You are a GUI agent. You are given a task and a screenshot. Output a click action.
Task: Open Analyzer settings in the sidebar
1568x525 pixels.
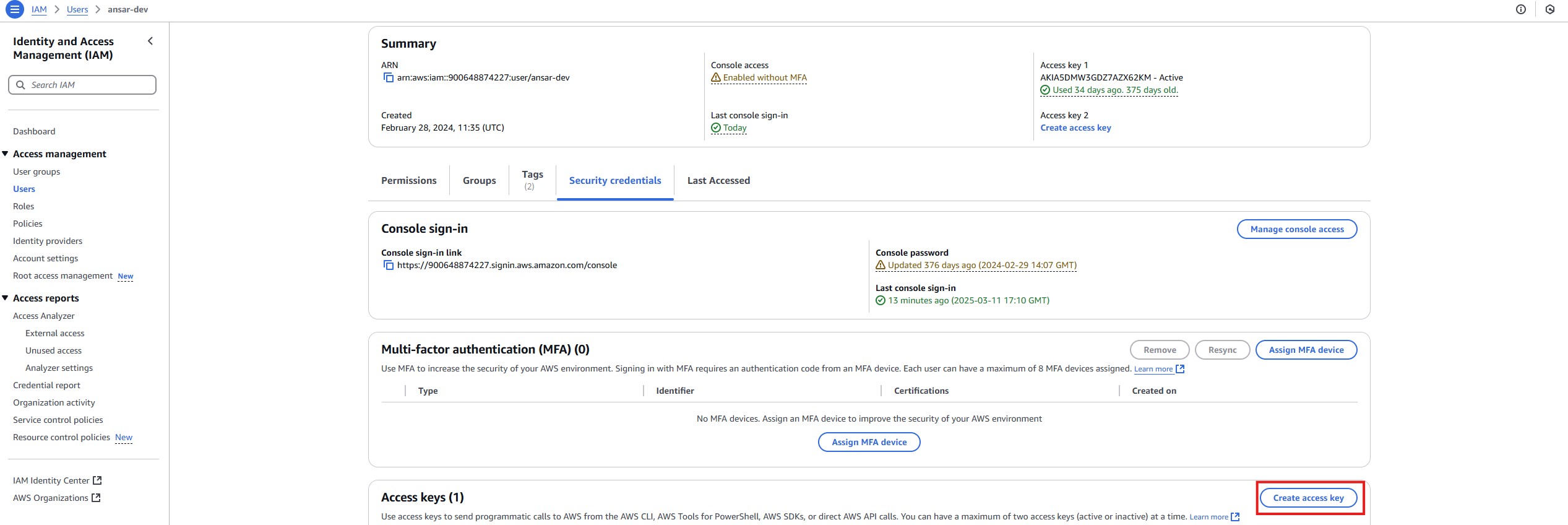[59, 368]
